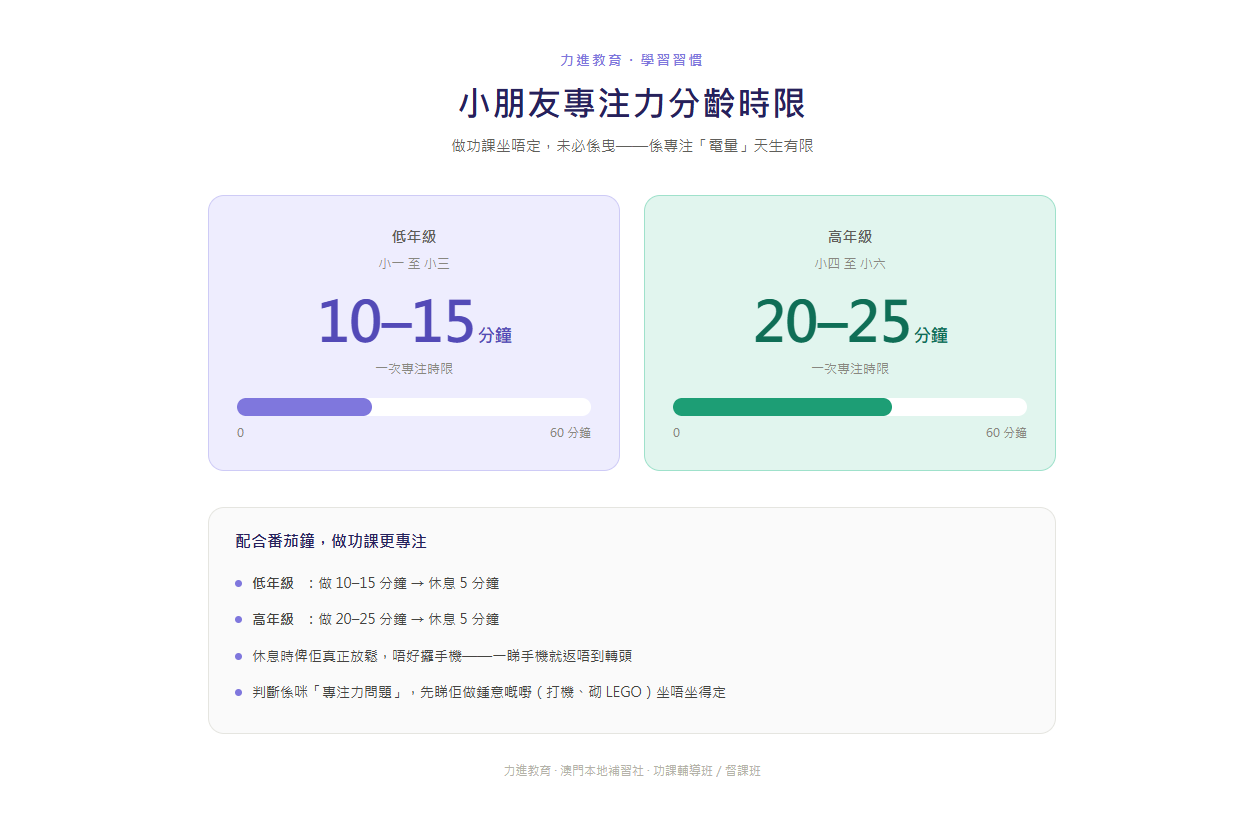Click the 0 label under the green bar
Viewport: 1249px width, 826px height.
click(676, 433)
